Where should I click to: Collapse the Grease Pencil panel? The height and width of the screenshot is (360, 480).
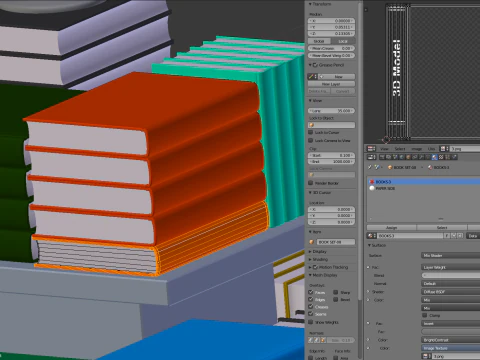310,65
